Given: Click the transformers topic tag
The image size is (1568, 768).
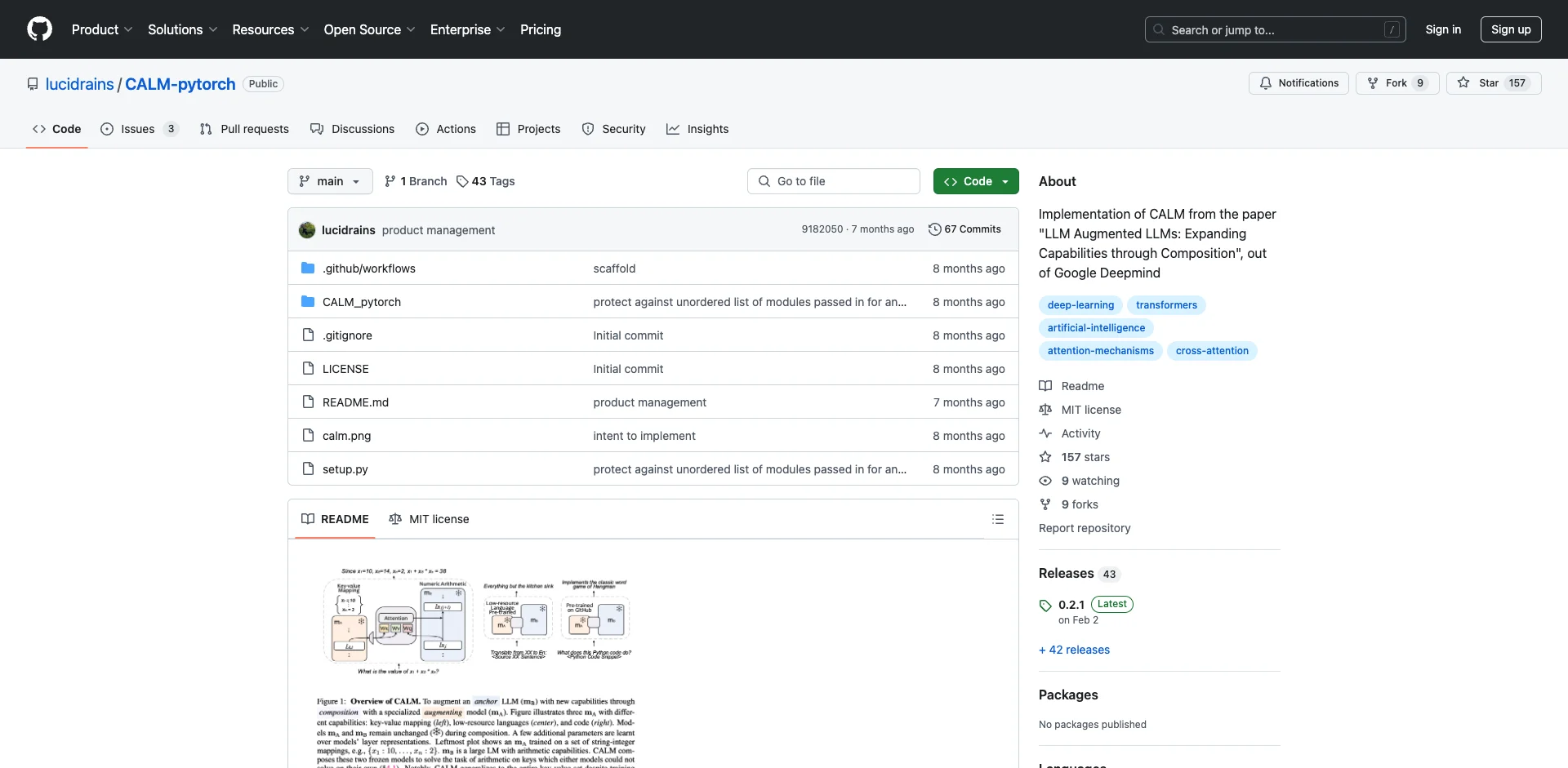Looking at the screenshot, I should coord(1166,305).
